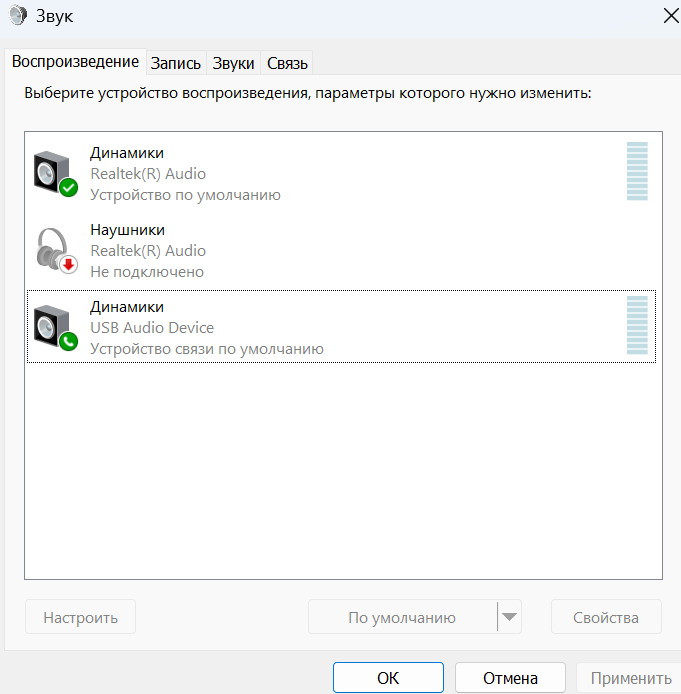Select the USB Audio Device speaker icon
The width and height of the screenshot is (681, 694).
click(x=56, y=328)
